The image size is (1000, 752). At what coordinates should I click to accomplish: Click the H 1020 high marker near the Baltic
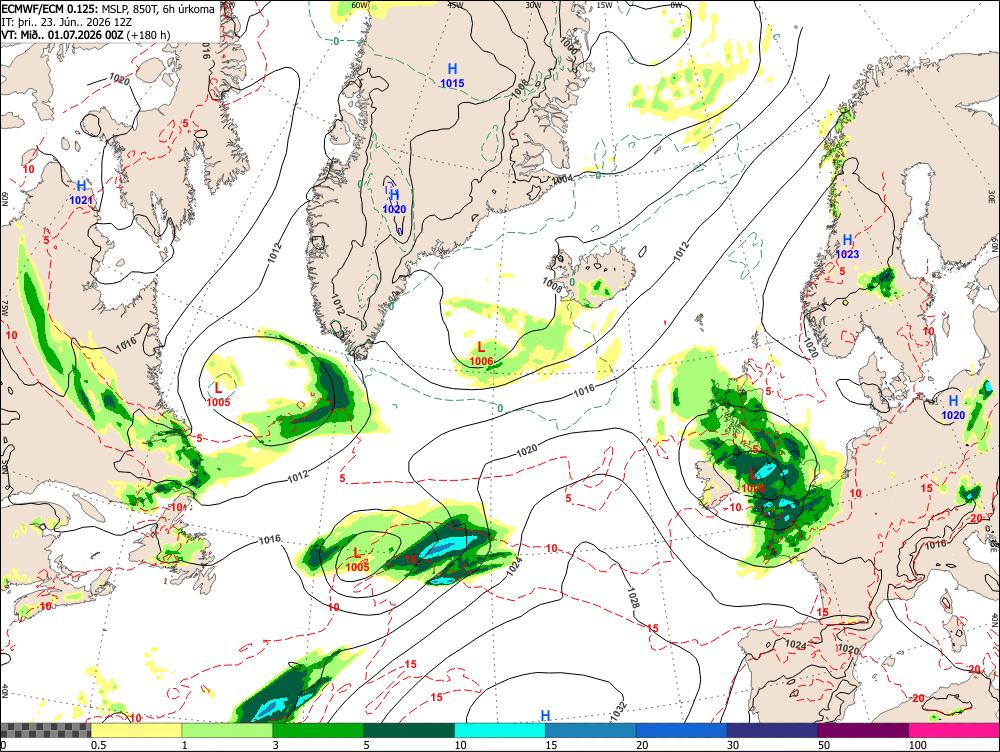click(953, 408)
